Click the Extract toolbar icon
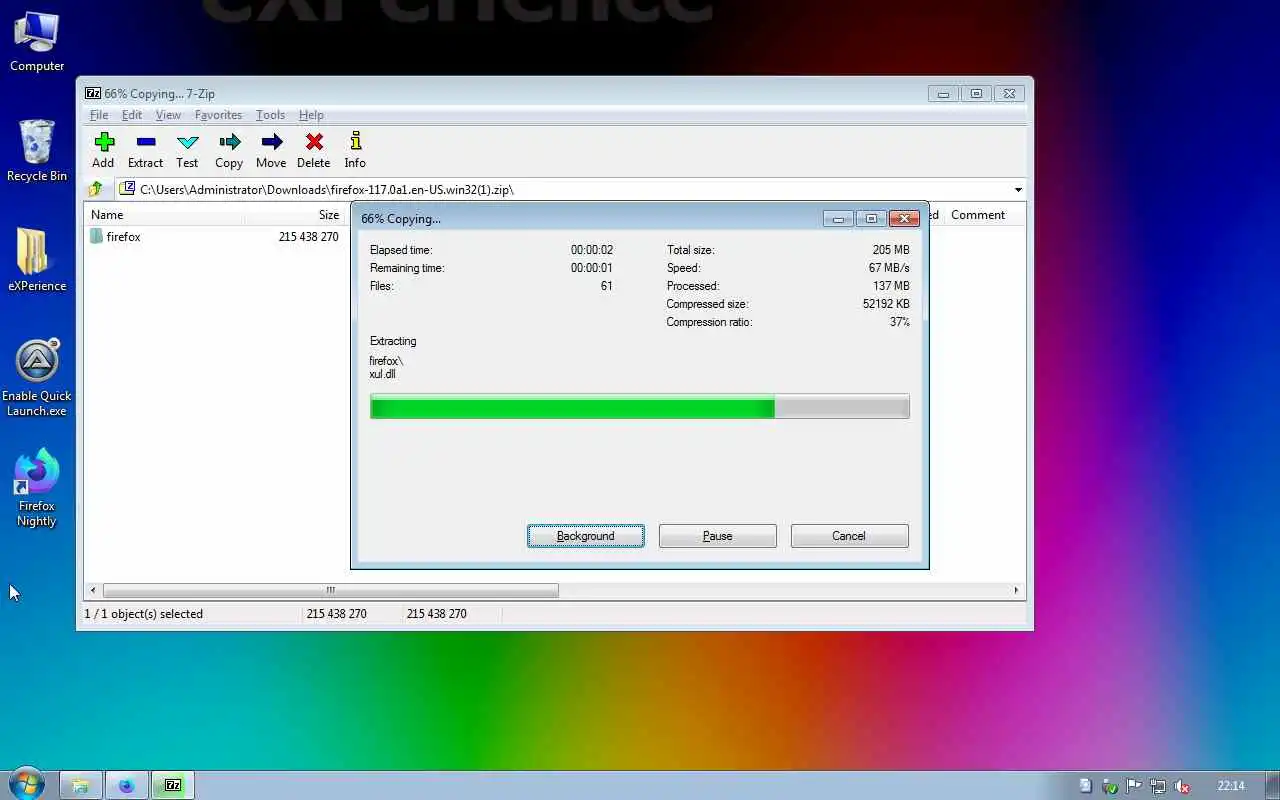 point(145,142)
